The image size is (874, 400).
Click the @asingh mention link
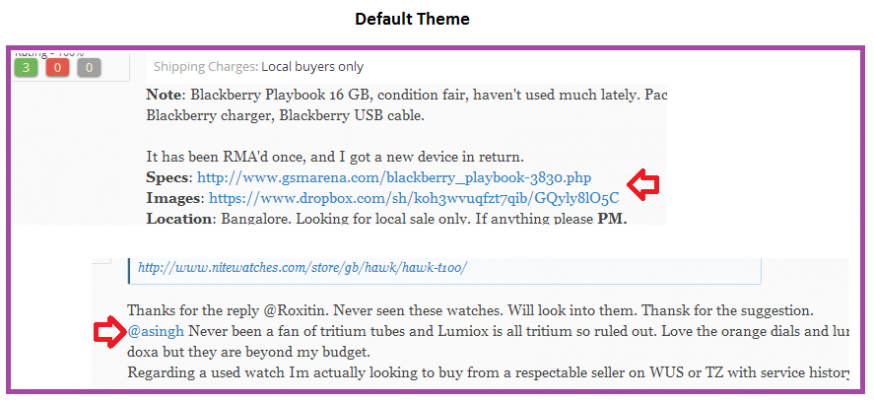coord(156,331)
